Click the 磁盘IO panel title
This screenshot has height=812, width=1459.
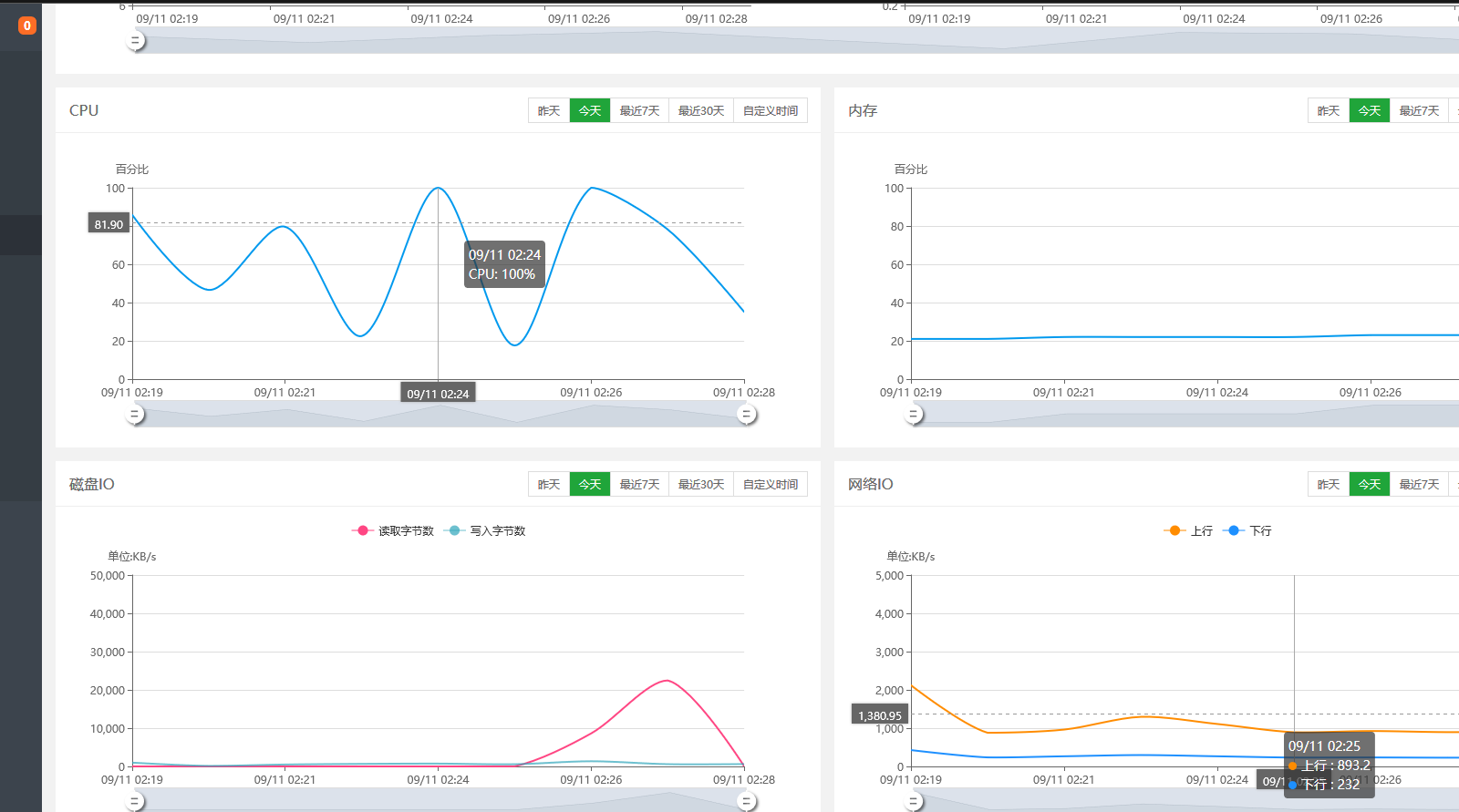tap(92, 484)
